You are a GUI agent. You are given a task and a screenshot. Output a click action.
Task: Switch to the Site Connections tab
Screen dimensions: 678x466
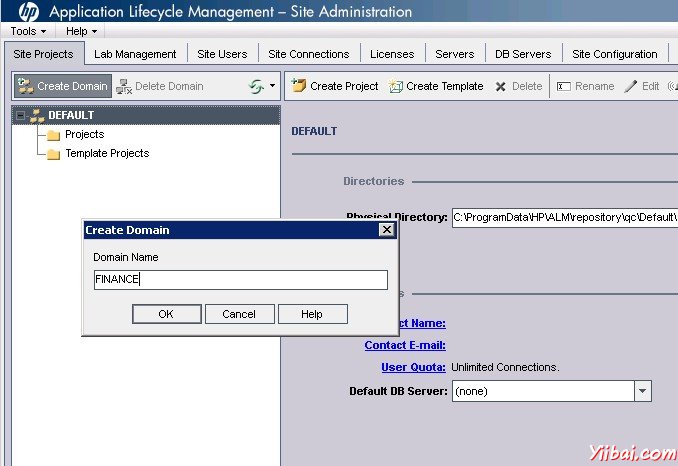pyautogui.click(x=309, y=54)
